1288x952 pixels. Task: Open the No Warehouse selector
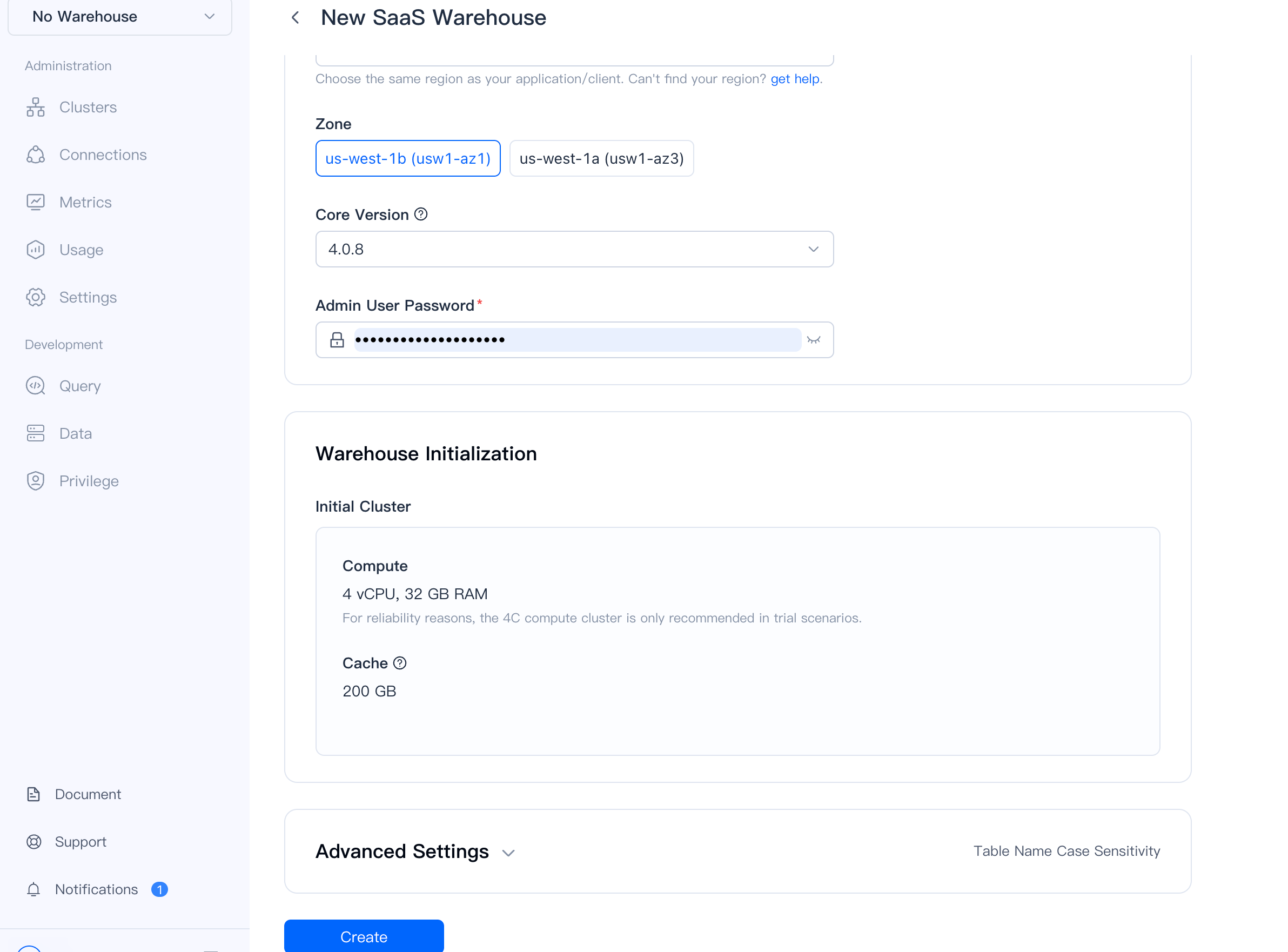point(119,17)
